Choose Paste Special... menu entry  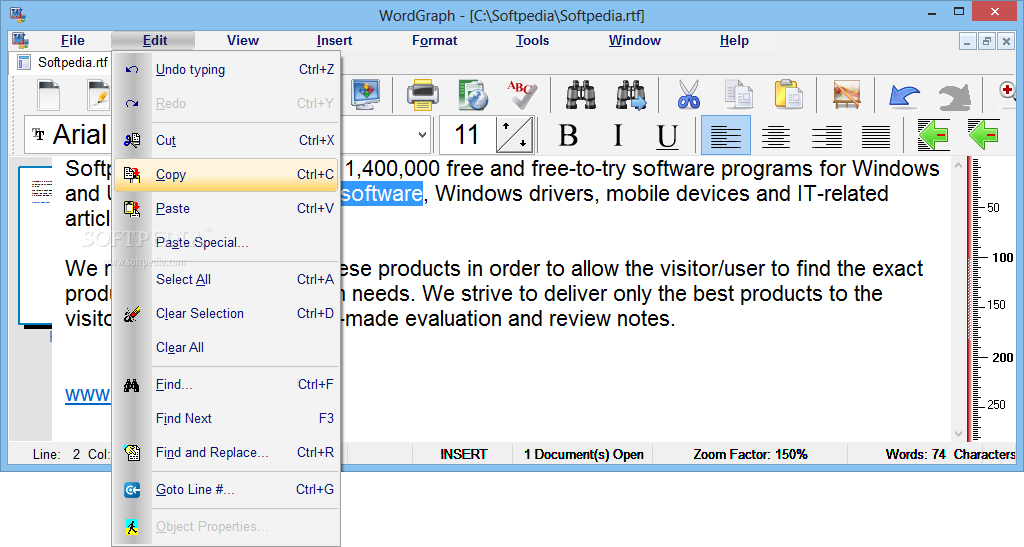pyautogui.click(x=226, y=242)
